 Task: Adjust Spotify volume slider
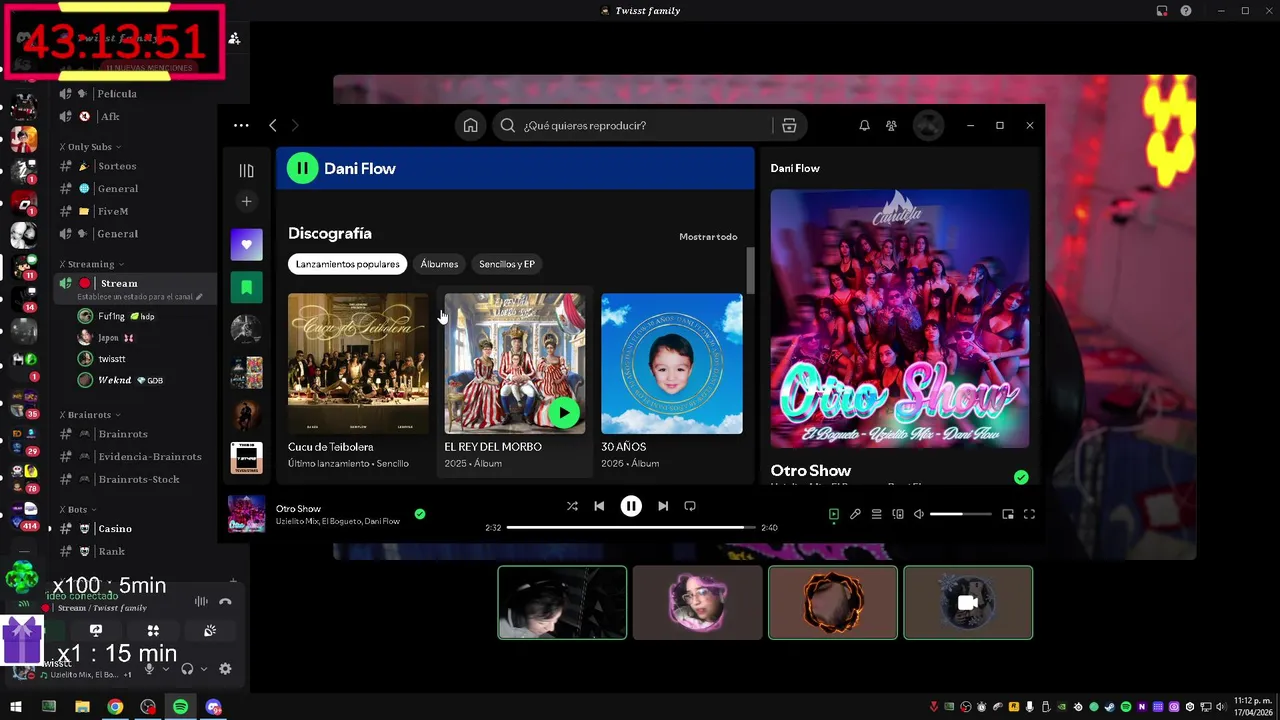tap(960, 514)
